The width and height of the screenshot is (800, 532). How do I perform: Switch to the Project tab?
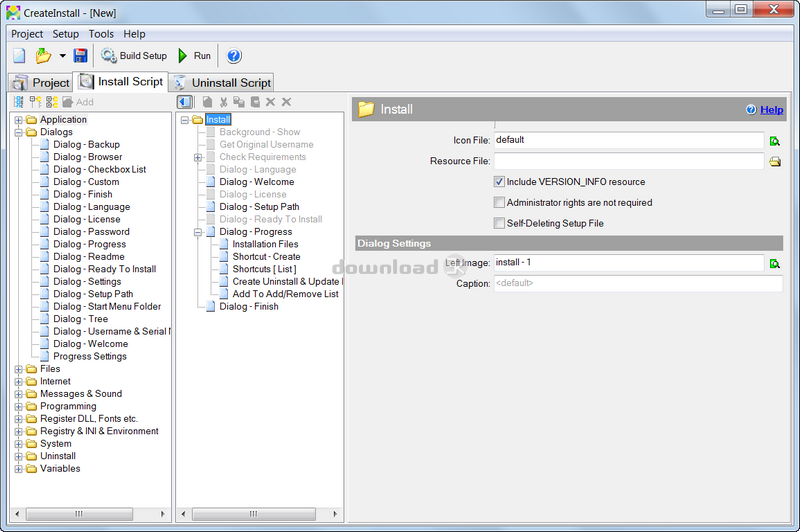41,83
